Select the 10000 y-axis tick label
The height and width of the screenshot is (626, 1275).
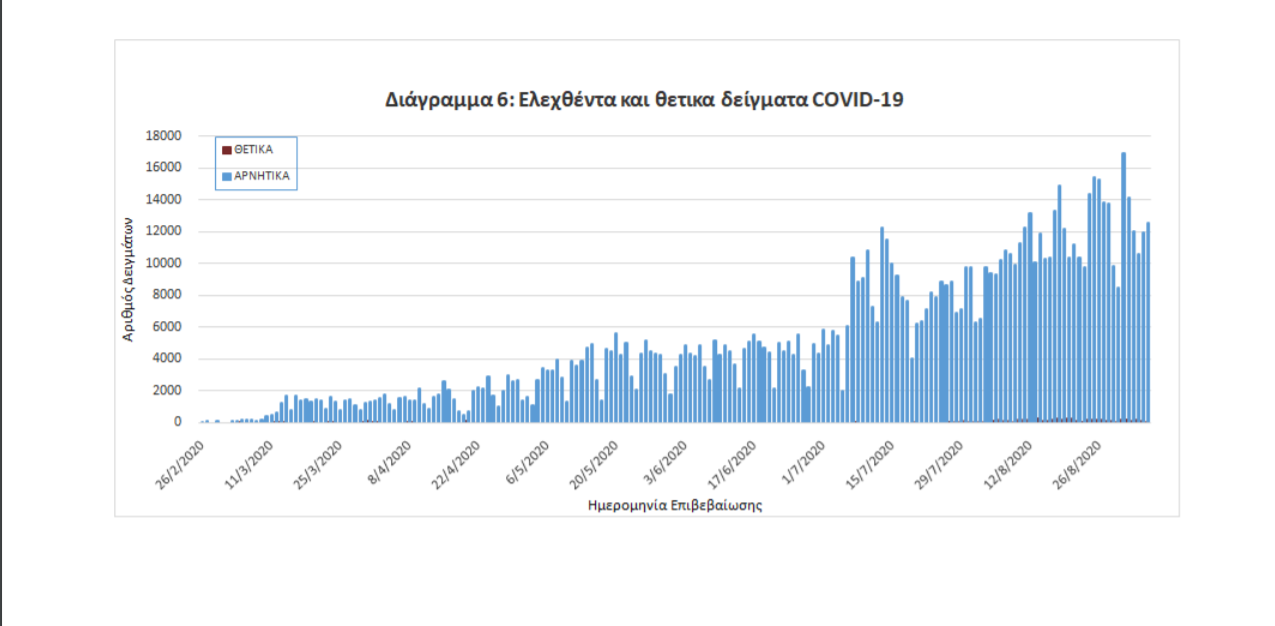point(164,263)
